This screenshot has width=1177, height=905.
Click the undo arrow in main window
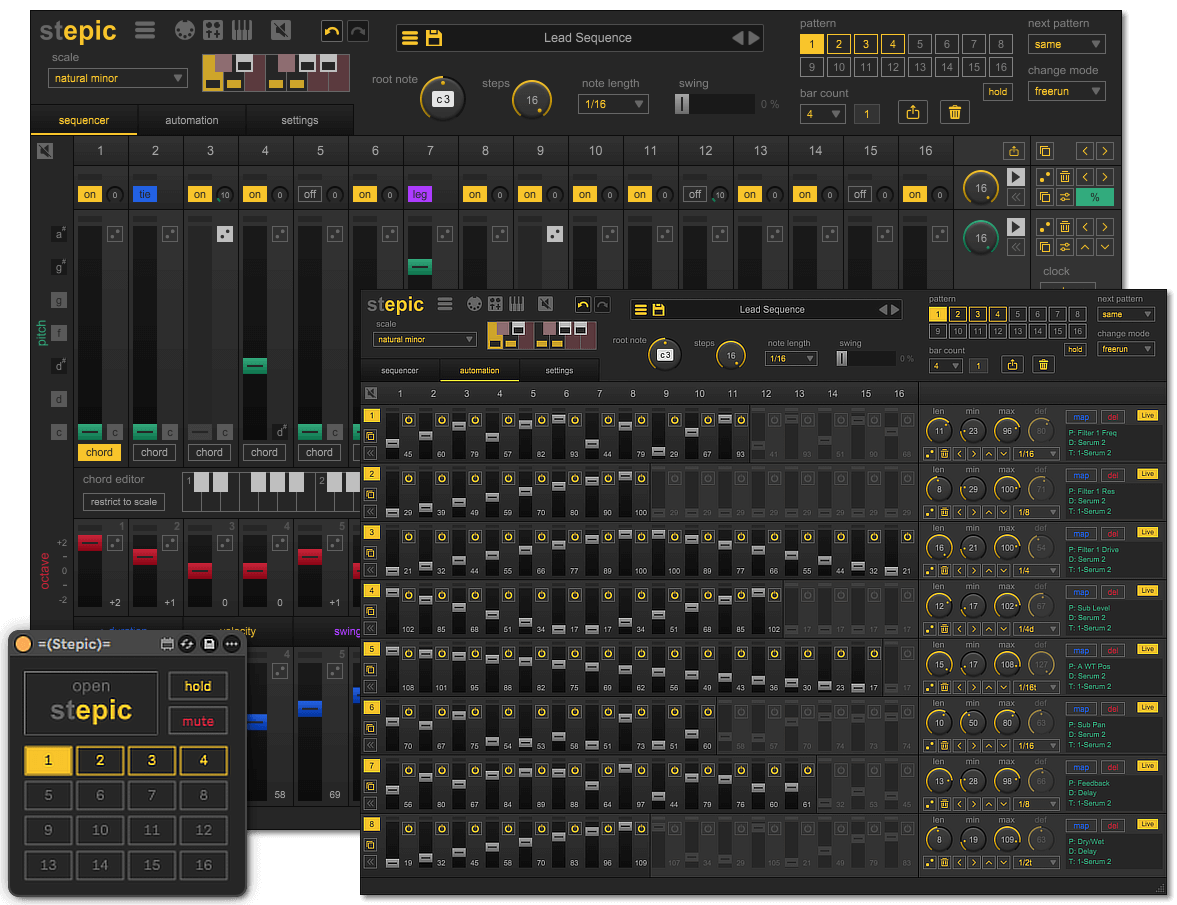332,31
